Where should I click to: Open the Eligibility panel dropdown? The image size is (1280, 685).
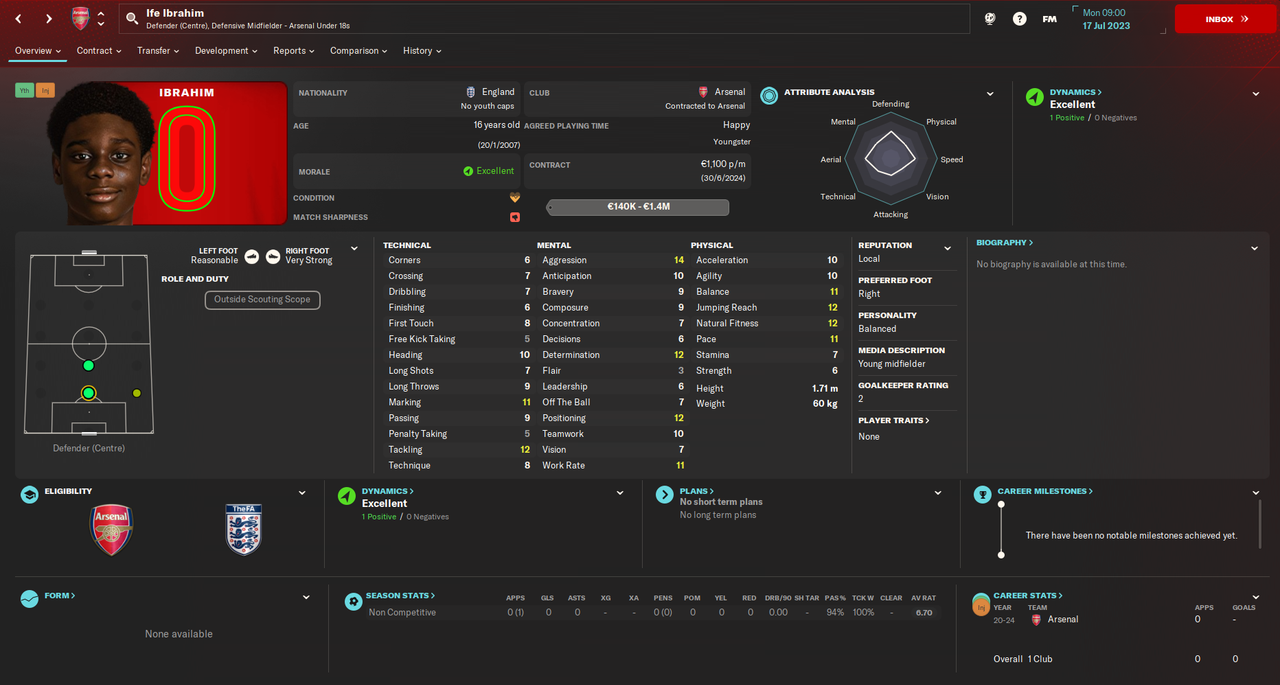click(302, 493)
